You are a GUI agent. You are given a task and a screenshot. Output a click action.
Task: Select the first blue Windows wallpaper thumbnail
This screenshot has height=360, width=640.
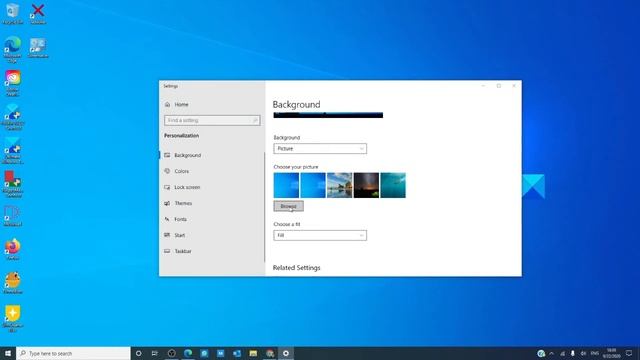286,185
